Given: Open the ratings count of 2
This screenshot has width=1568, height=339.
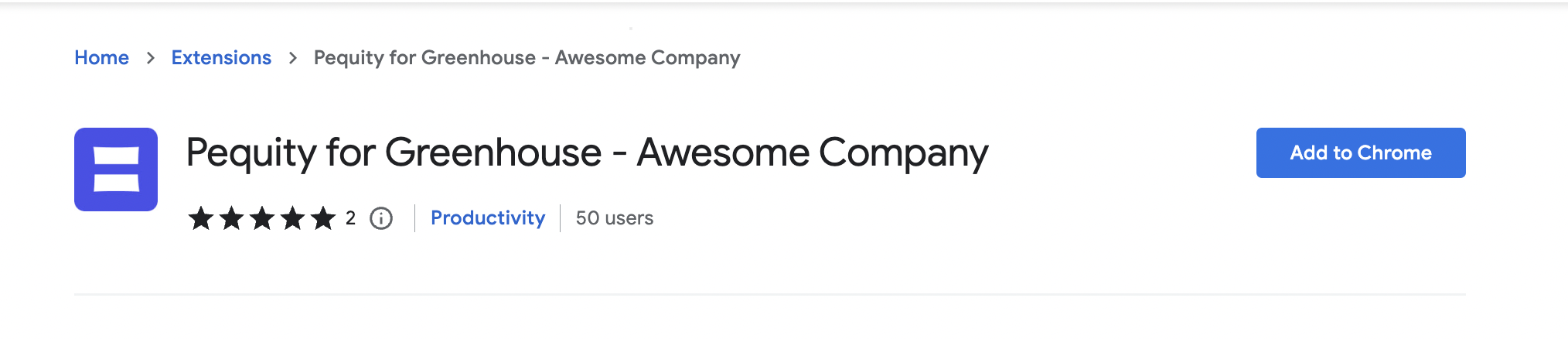Looking at the screenshot, I should (x=350, y=218).
